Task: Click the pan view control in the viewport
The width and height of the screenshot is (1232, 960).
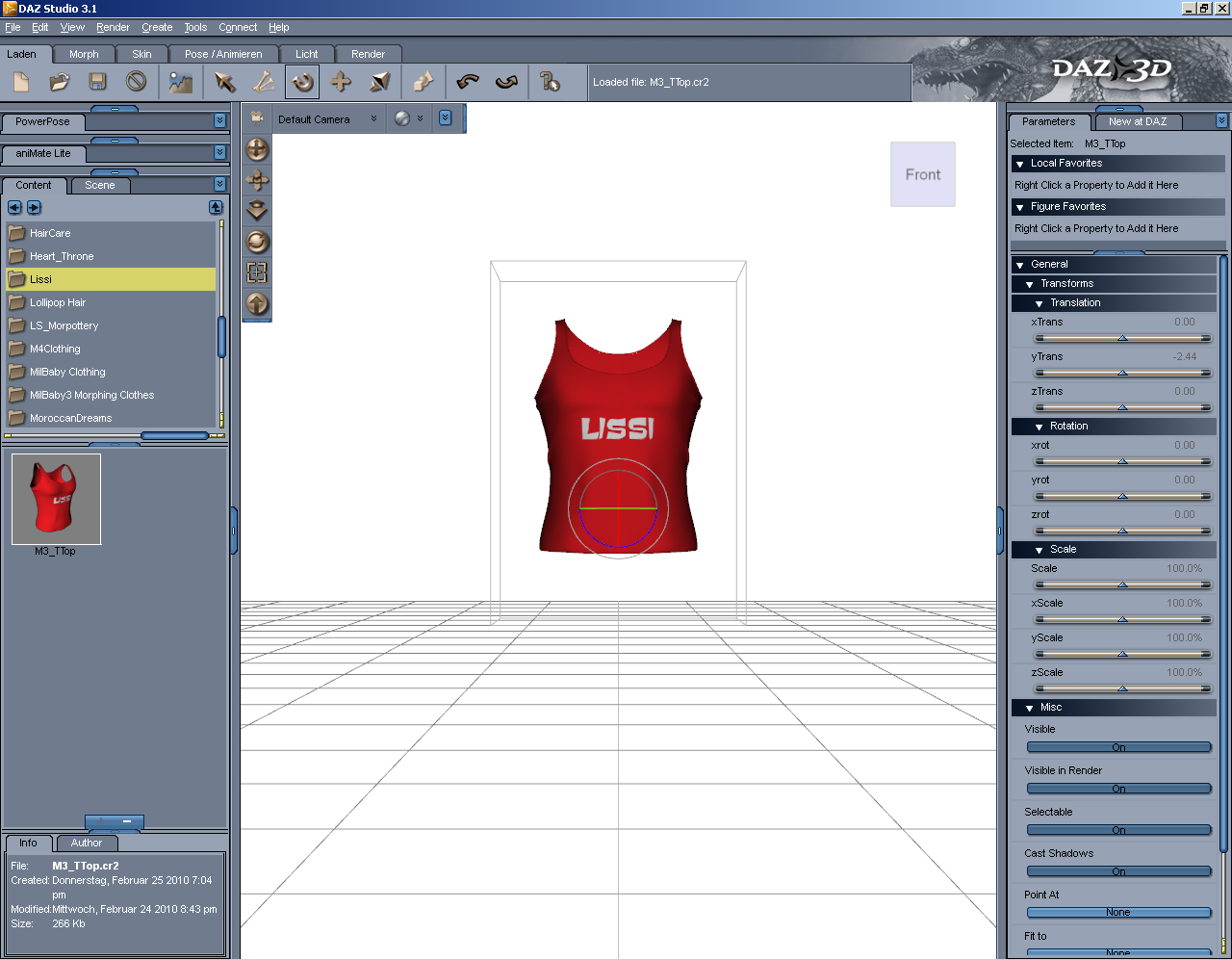Action: pos(257,180)
